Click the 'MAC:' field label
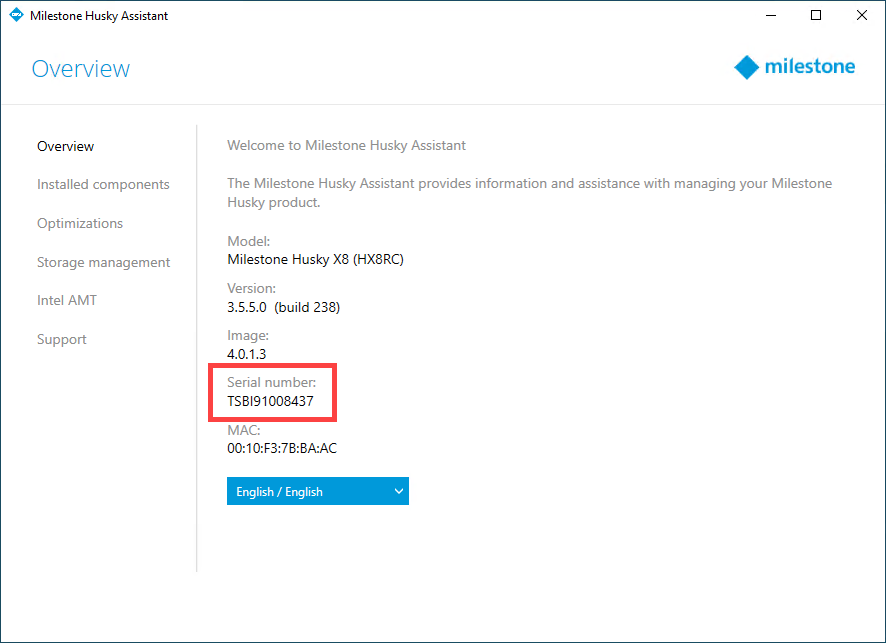Image resolution: width=886 pixels, height=643 pixels. click(244, 430)
